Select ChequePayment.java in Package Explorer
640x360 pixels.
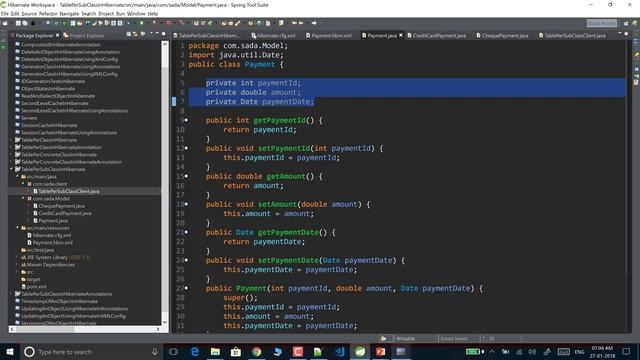point(62,206)
